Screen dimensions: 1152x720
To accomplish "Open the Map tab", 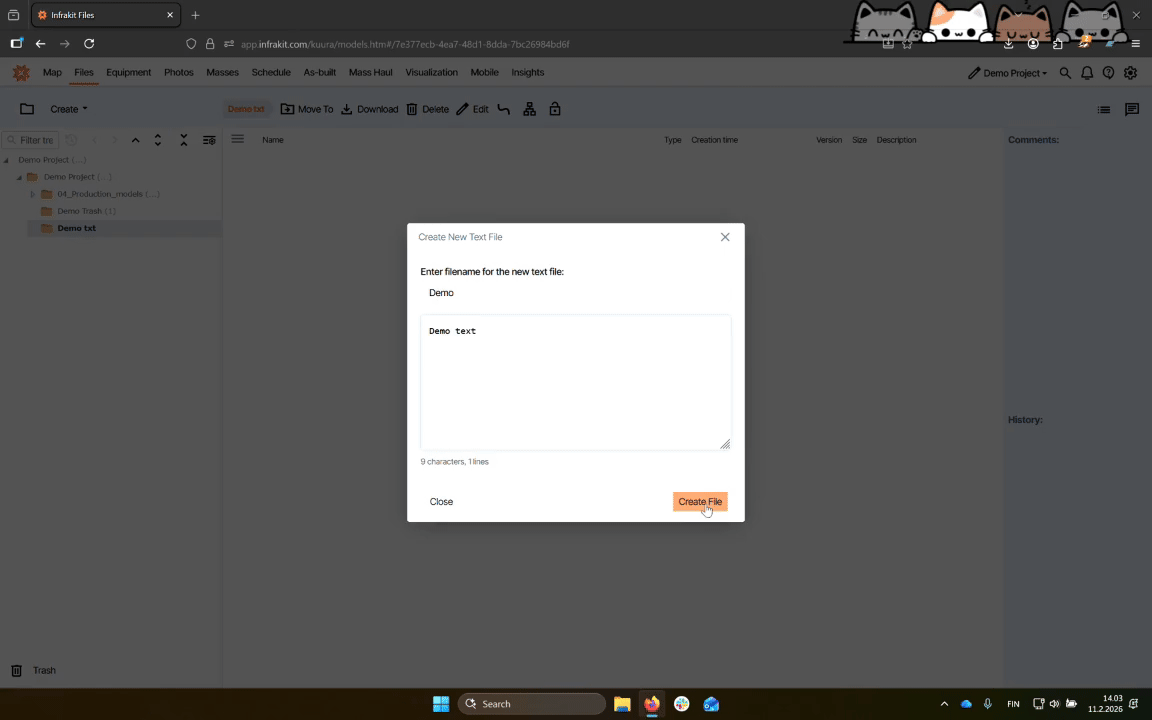I will pos(52,72).
